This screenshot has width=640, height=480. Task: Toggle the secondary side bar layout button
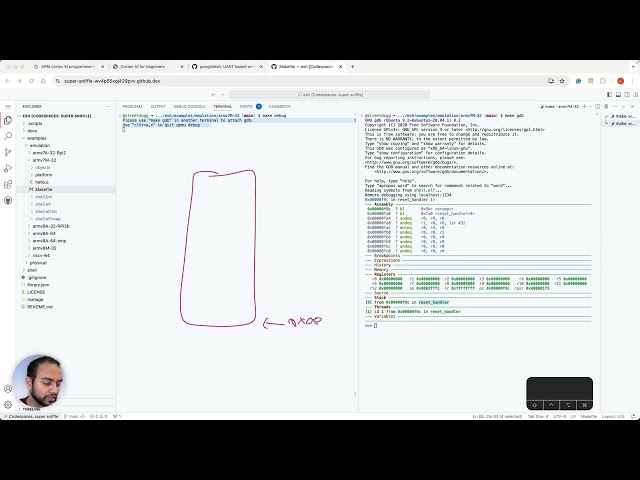pos(627,95)
